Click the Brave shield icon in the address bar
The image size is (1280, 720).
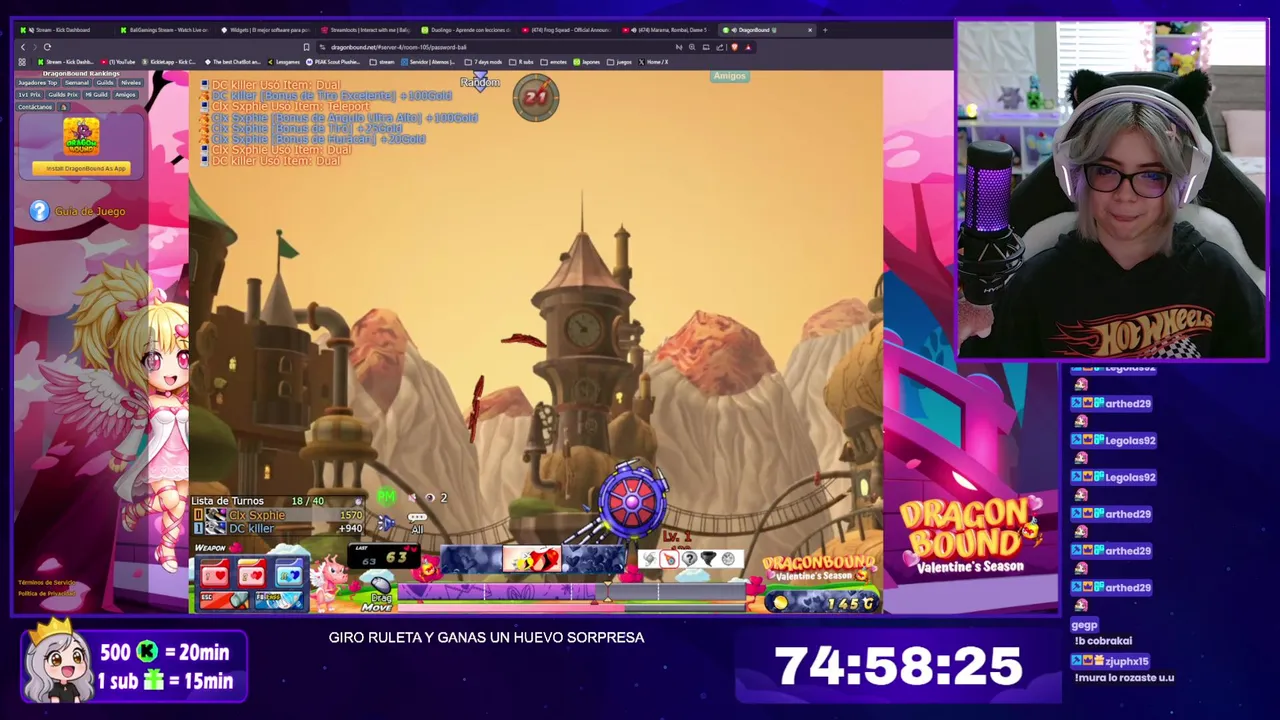[734, 47]
